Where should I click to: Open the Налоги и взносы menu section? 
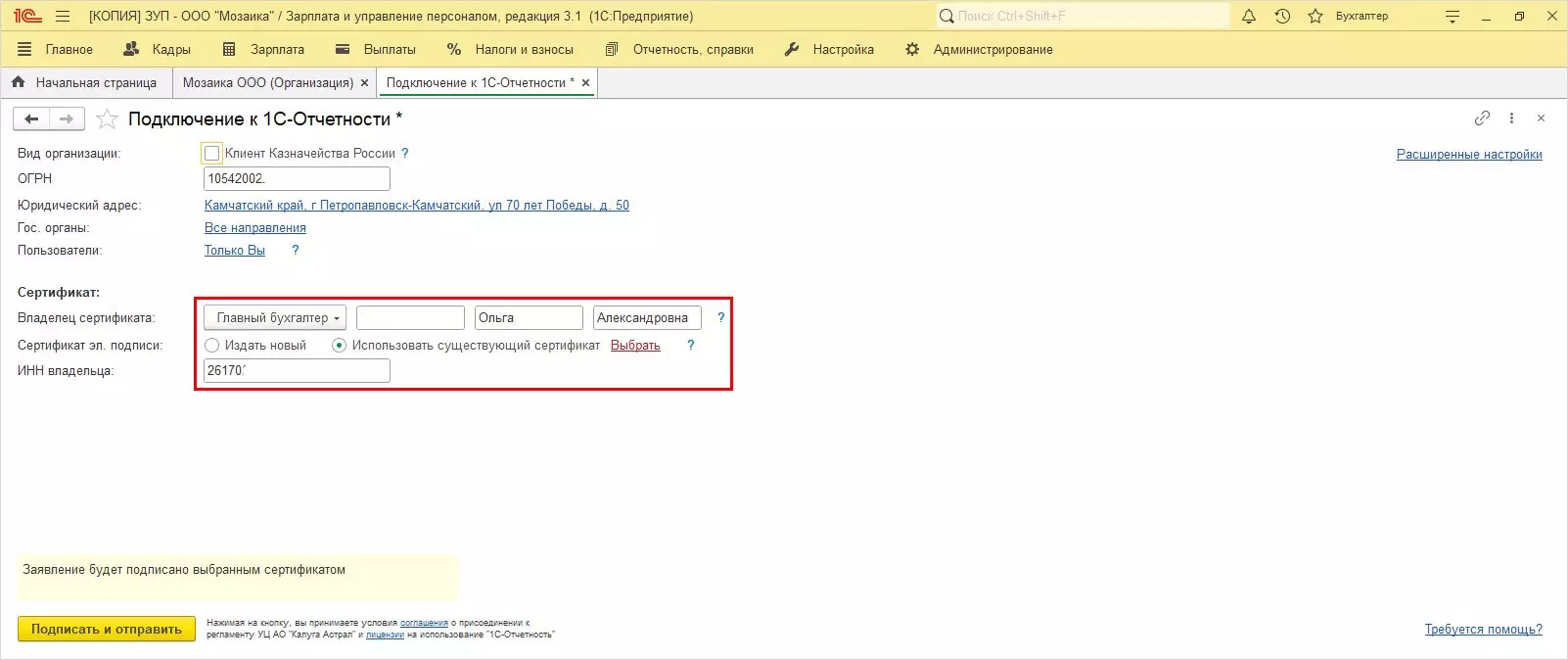(x=510, y=49)
